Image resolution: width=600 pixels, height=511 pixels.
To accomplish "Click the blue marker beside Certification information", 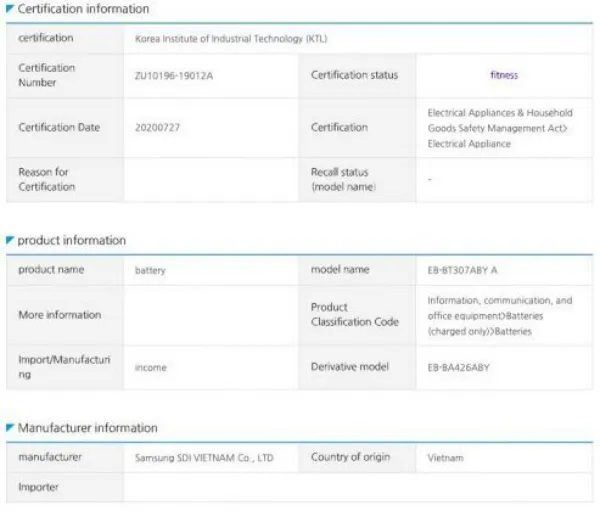I will [10, 9].
